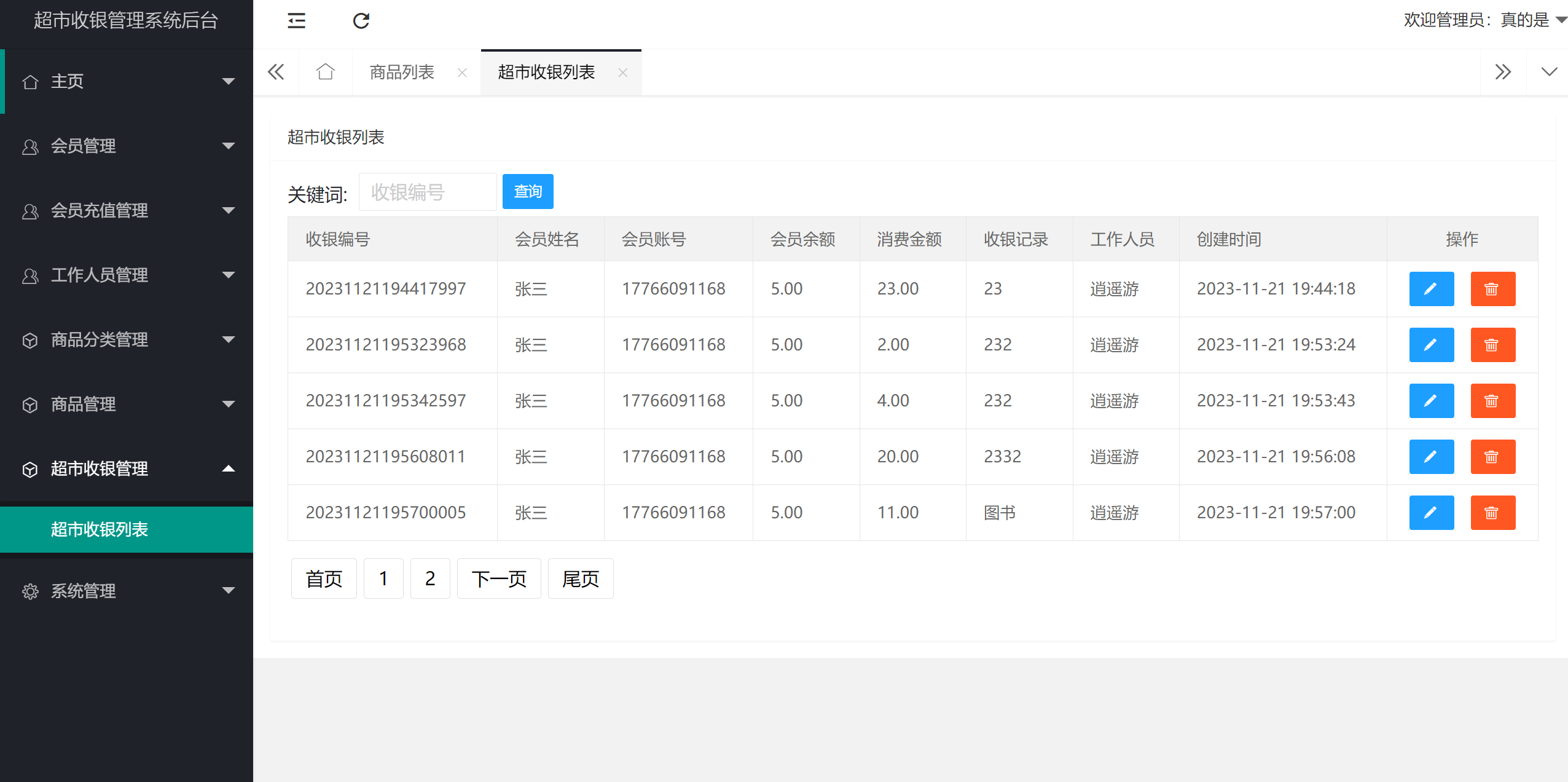Open page 2 of the cashier list

click(429, 578)
